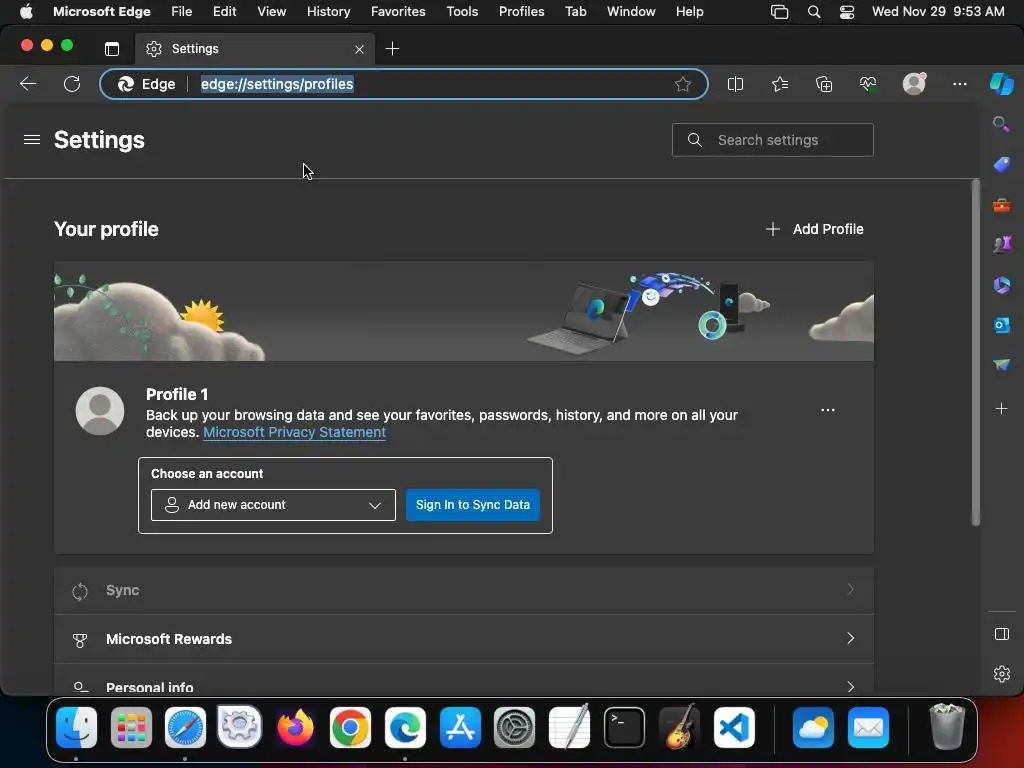Open Finder from the Dock

click(76, 728)
